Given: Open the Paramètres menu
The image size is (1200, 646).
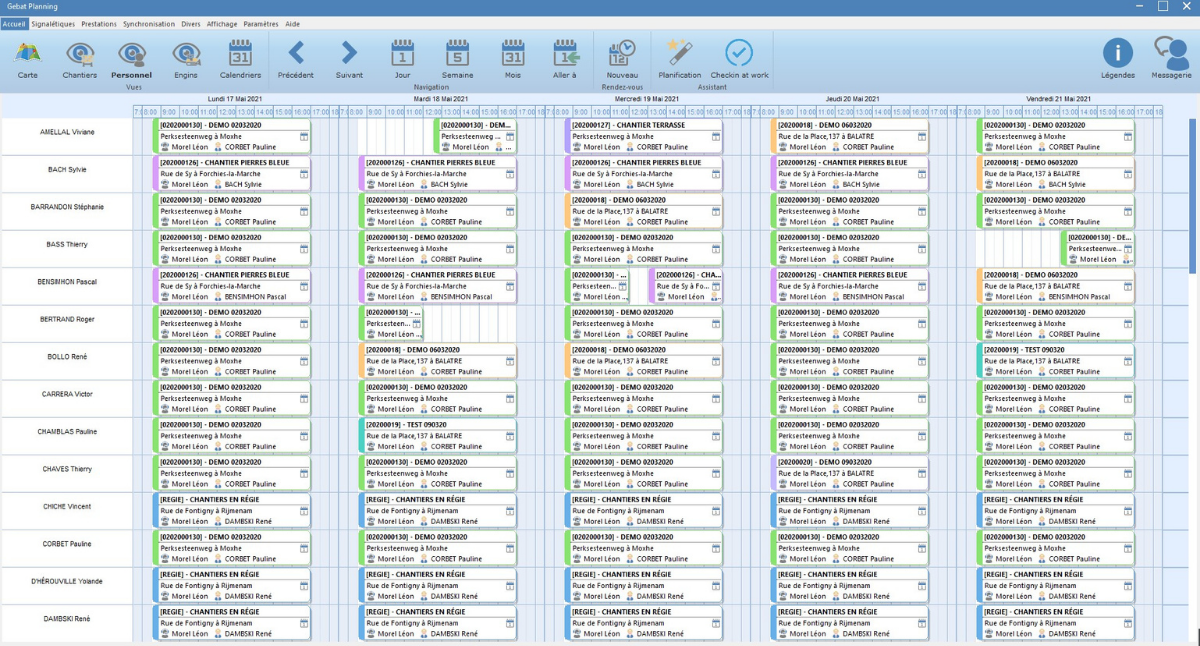Looking at the screenshot, I should click(261, 23).
